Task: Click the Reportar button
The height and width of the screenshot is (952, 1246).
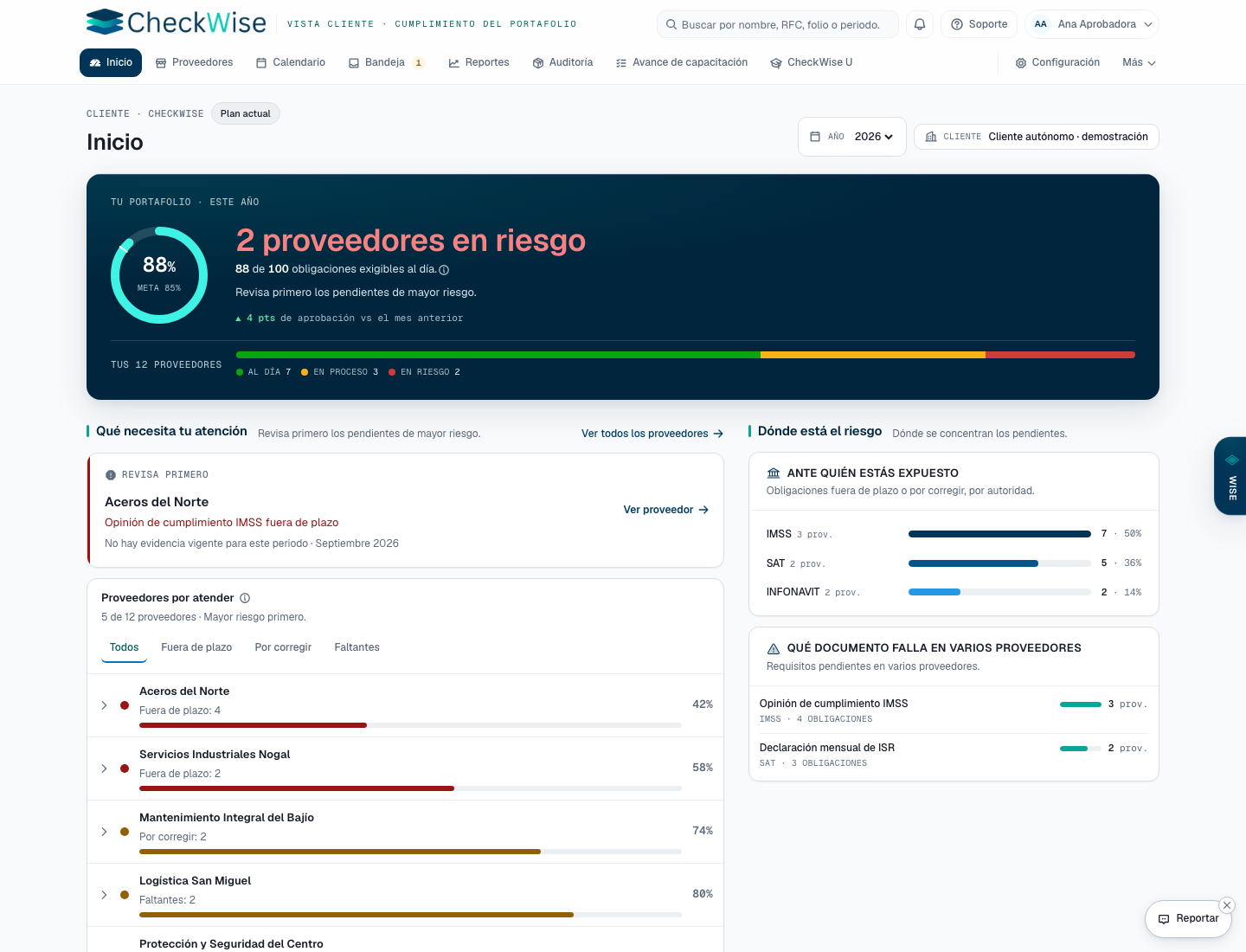Action: (x=1188, y=918)
